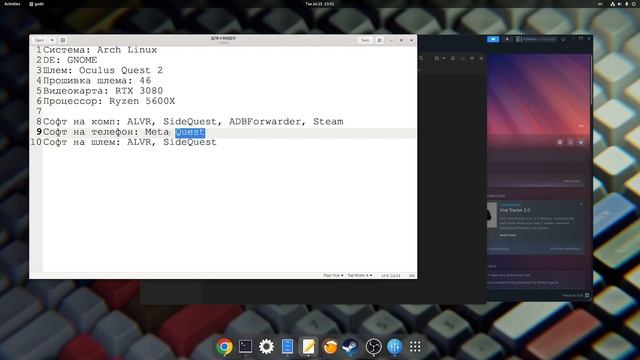Click the word Meta on line 9
The width and height of the screenshot is (640, 360).
157,132
